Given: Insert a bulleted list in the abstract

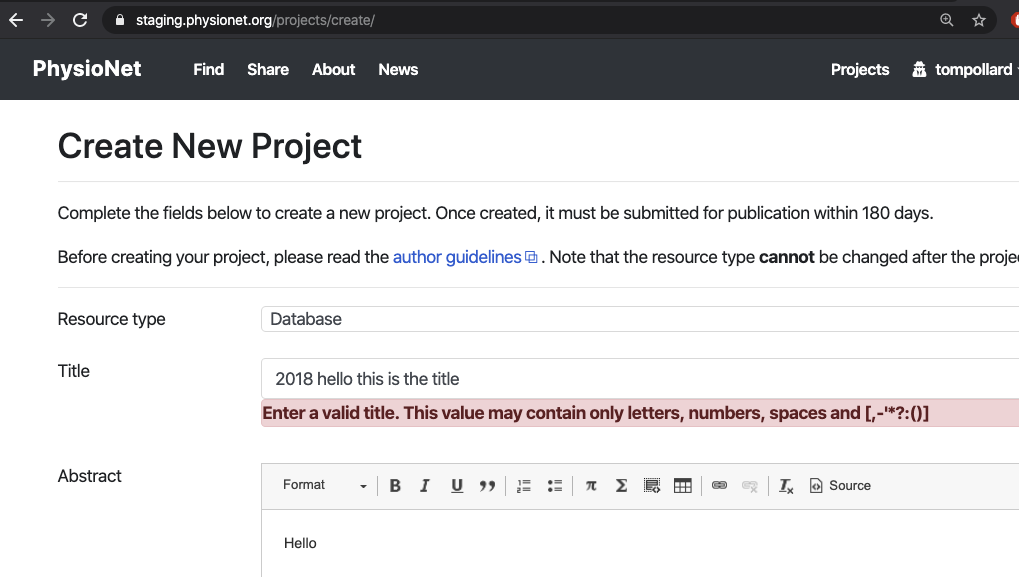Looking at the screenshot, I should point(554,485).
